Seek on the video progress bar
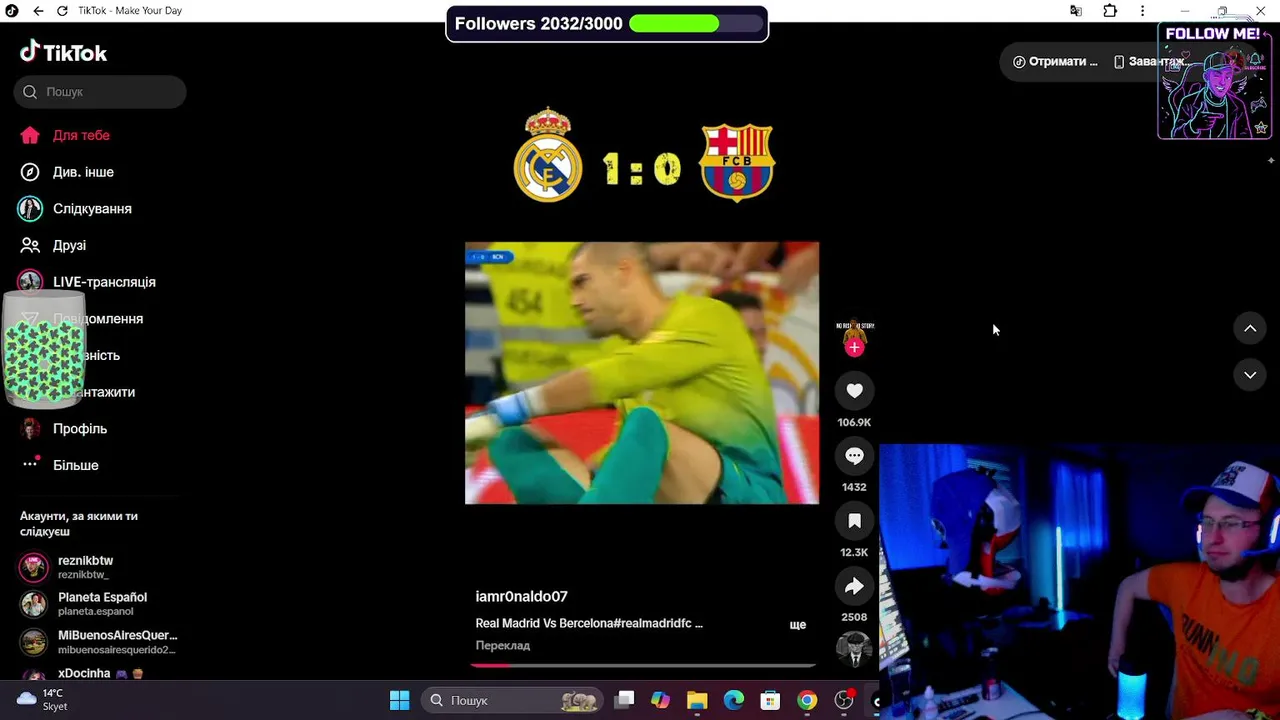The image size is (1280, 720). point(643,664)
